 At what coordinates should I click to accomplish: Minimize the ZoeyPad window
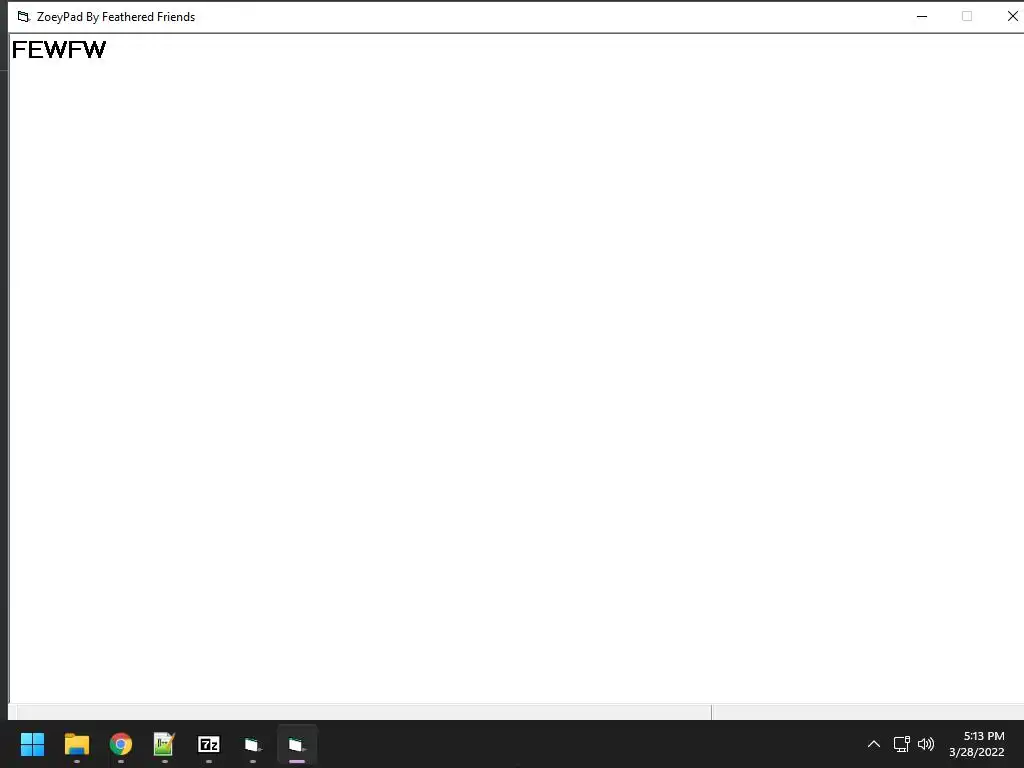(922, 16)
